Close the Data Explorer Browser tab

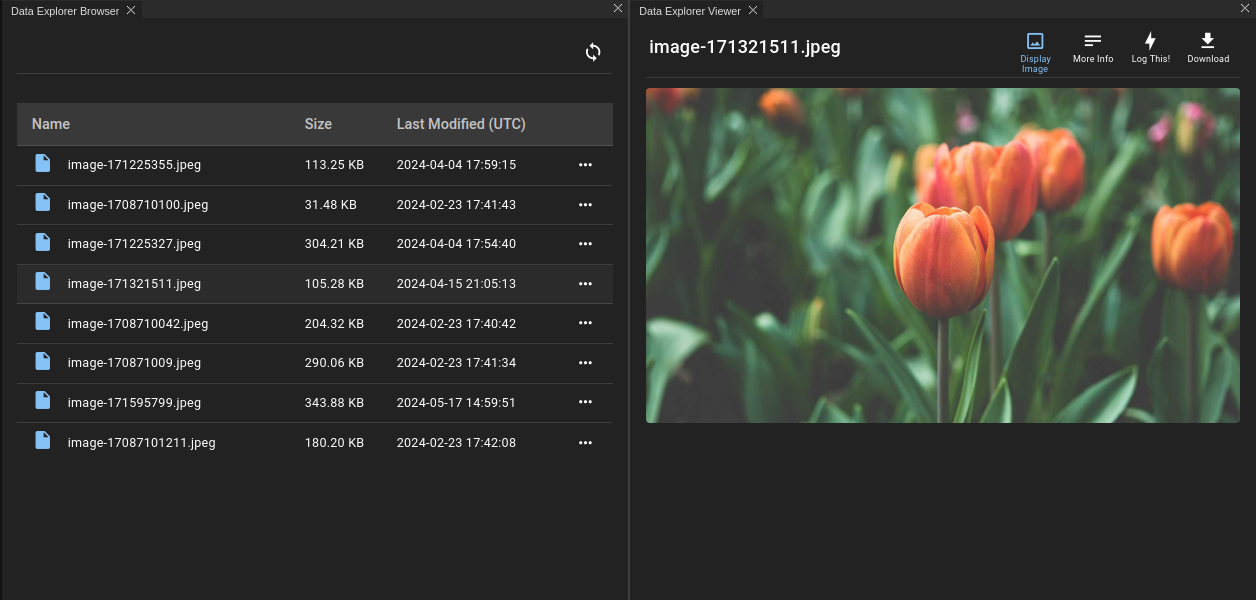click(131, 10)
